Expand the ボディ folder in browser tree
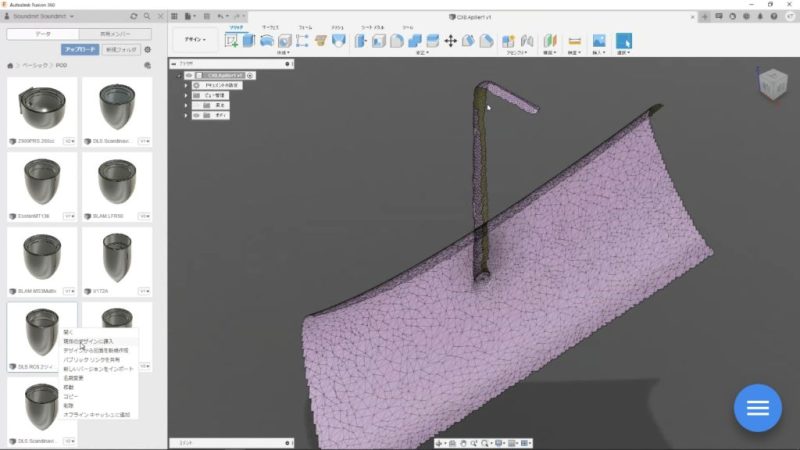The image size is (800, 450). (x=186, y=116)
